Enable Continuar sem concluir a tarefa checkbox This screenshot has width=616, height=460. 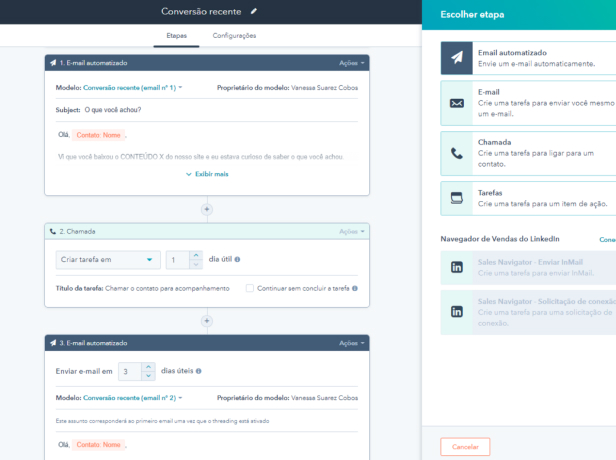click(250, 288)
